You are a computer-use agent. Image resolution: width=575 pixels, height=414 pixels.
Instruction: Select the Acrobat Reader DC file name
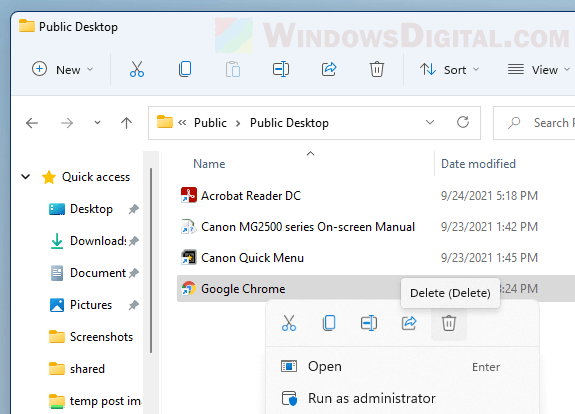(x=251, y=196)
